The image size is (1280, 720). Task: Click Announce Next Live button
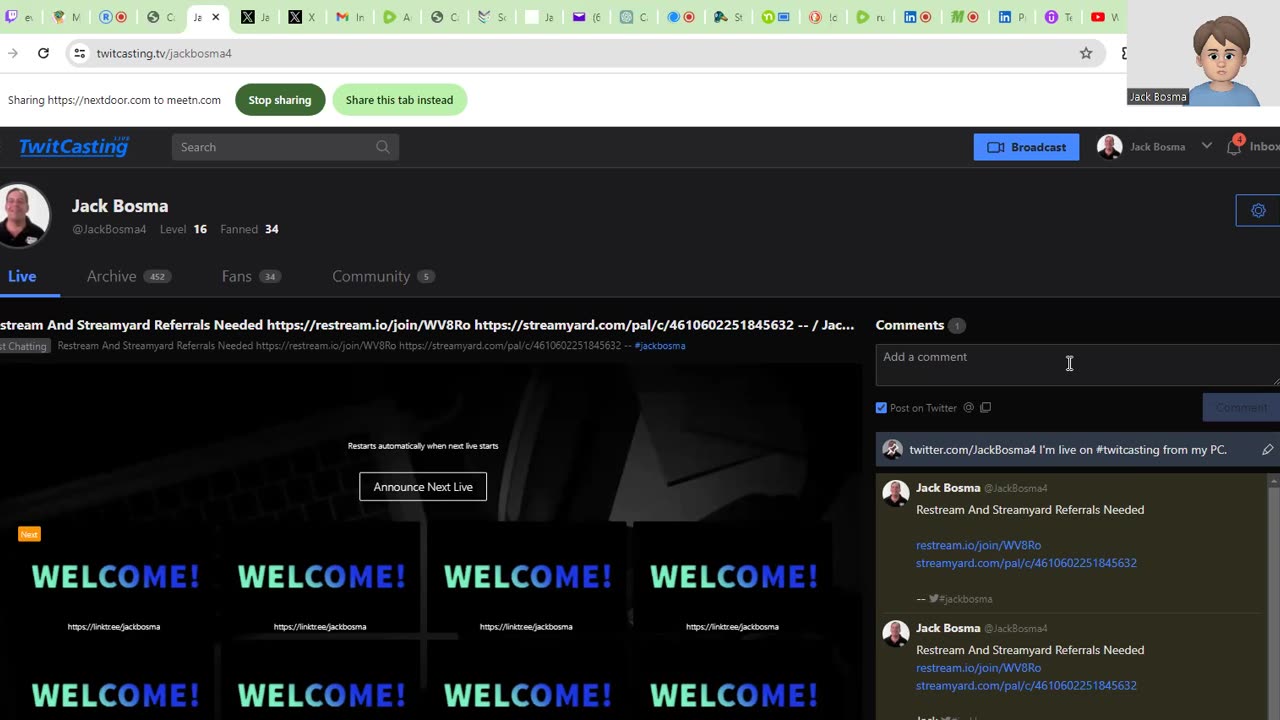pyautogui.click(x=423, y=487)
